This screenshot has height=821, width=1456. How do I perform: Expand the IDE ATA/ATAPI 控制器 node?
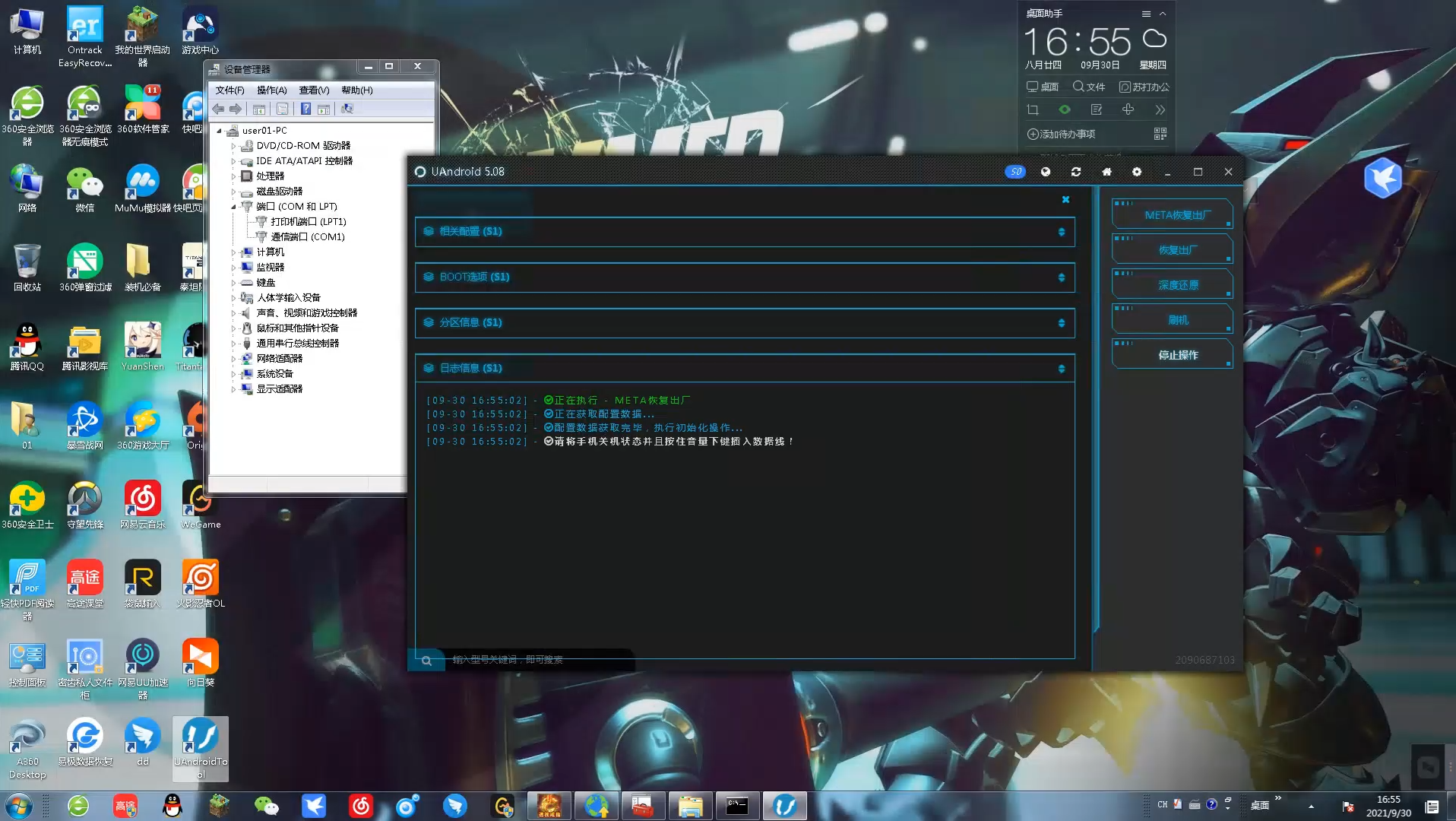[233, 161]
